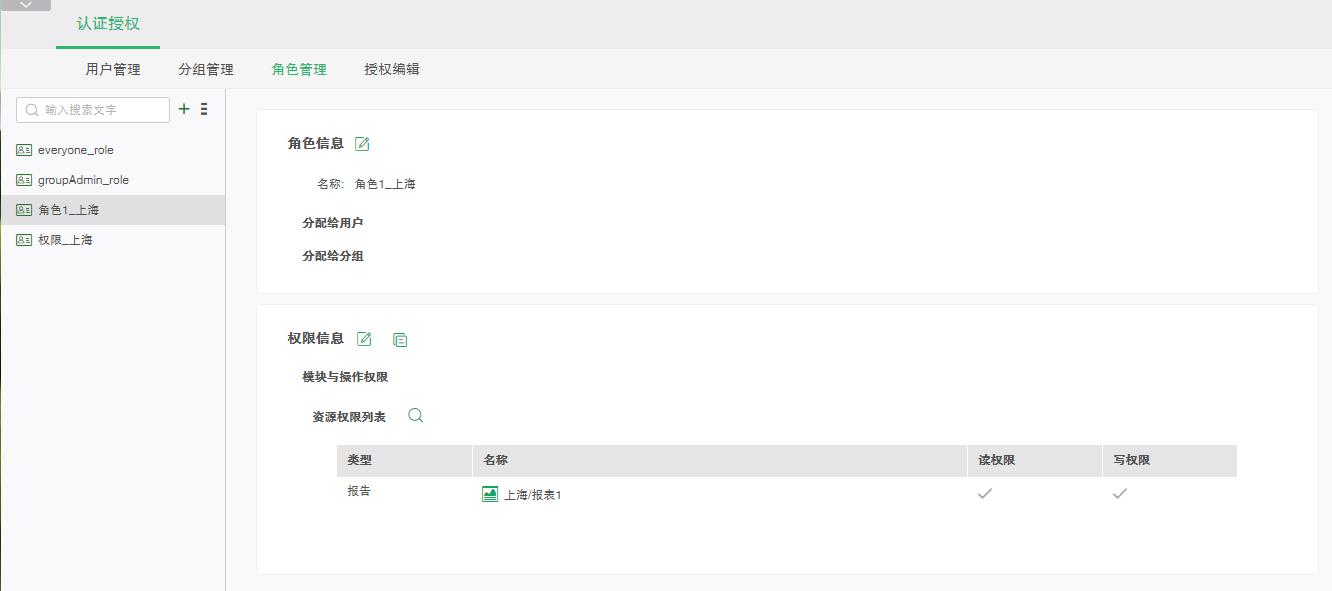Viewport: 1332px width, 591px height.
Task: Click edit icon beside 权限信息
Action: [364, 339]
